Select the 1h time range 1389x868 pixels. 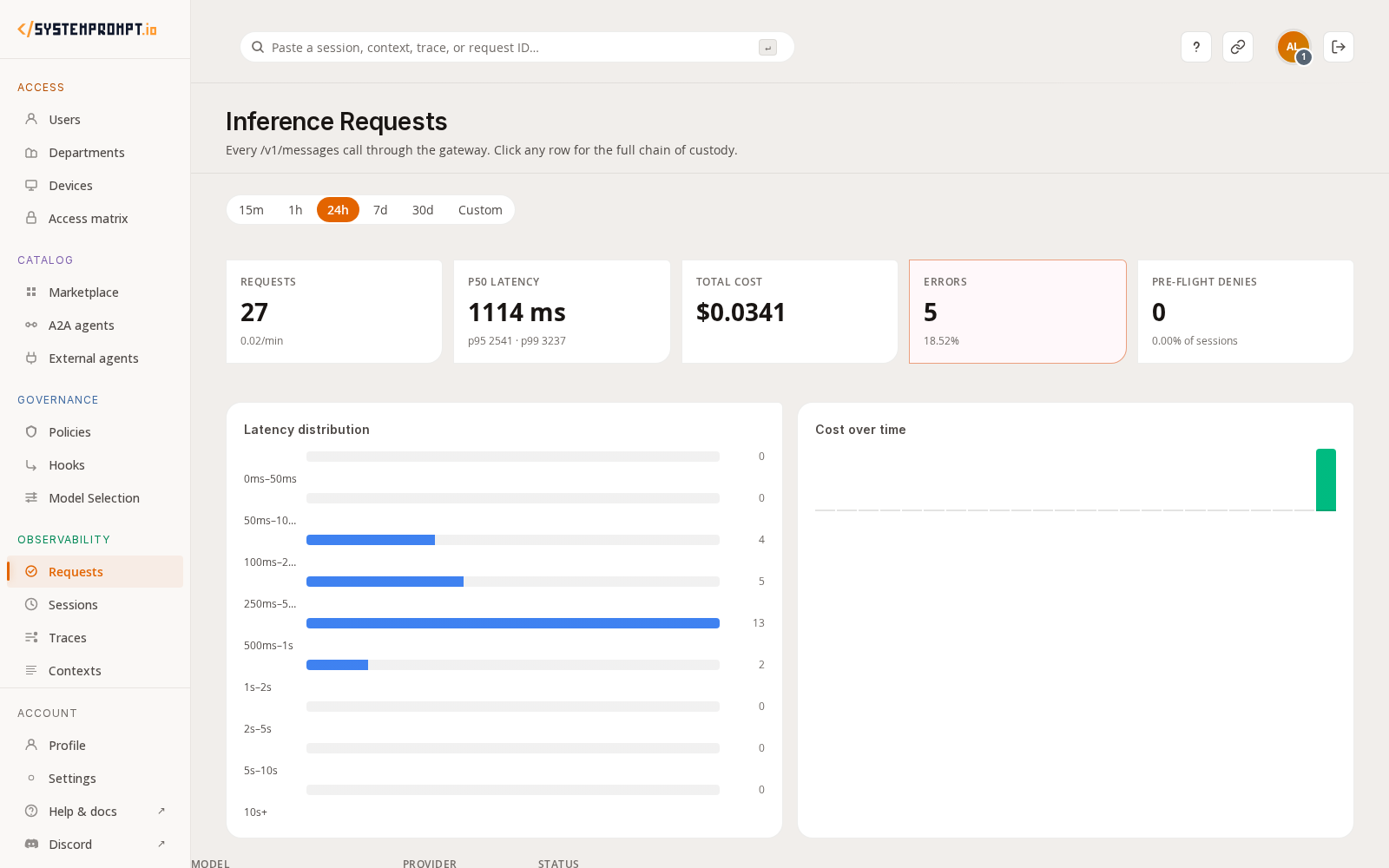(x=295, y=210)
